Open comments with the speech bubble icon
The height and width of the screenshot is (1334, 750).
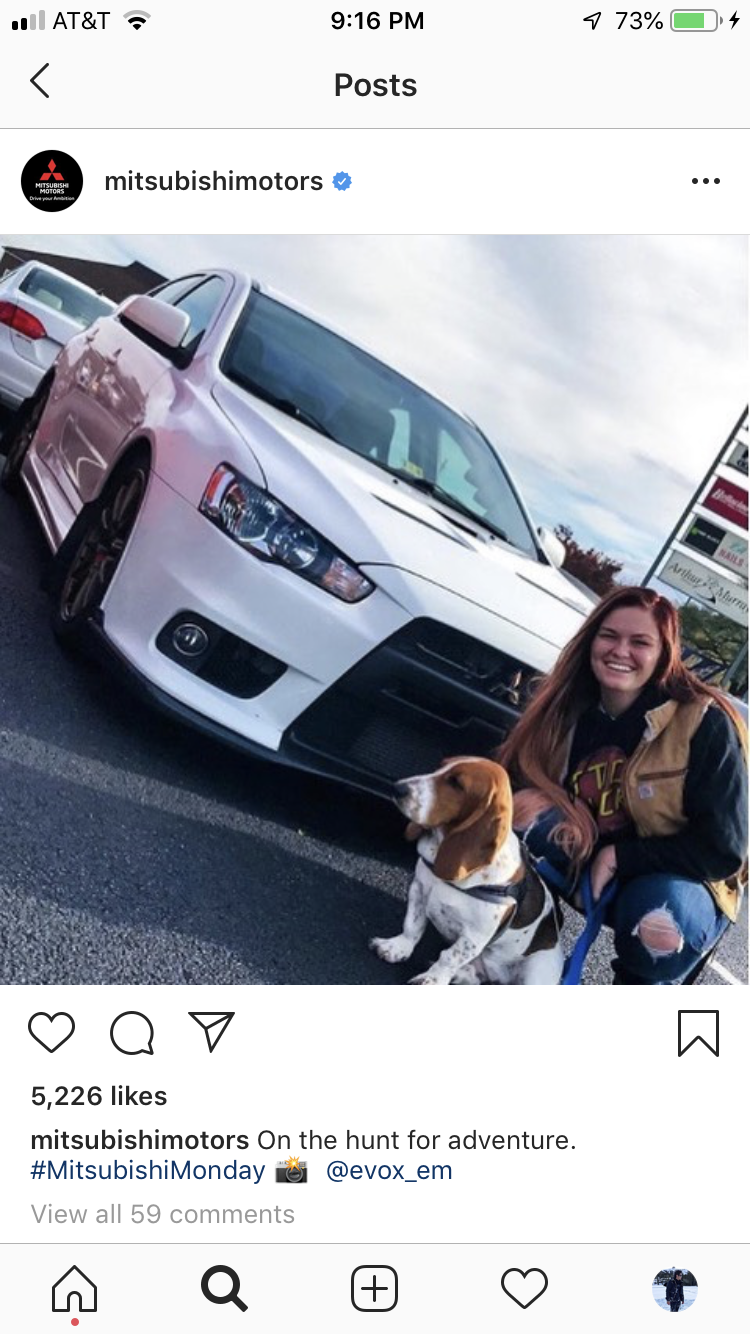[132, 1033]
